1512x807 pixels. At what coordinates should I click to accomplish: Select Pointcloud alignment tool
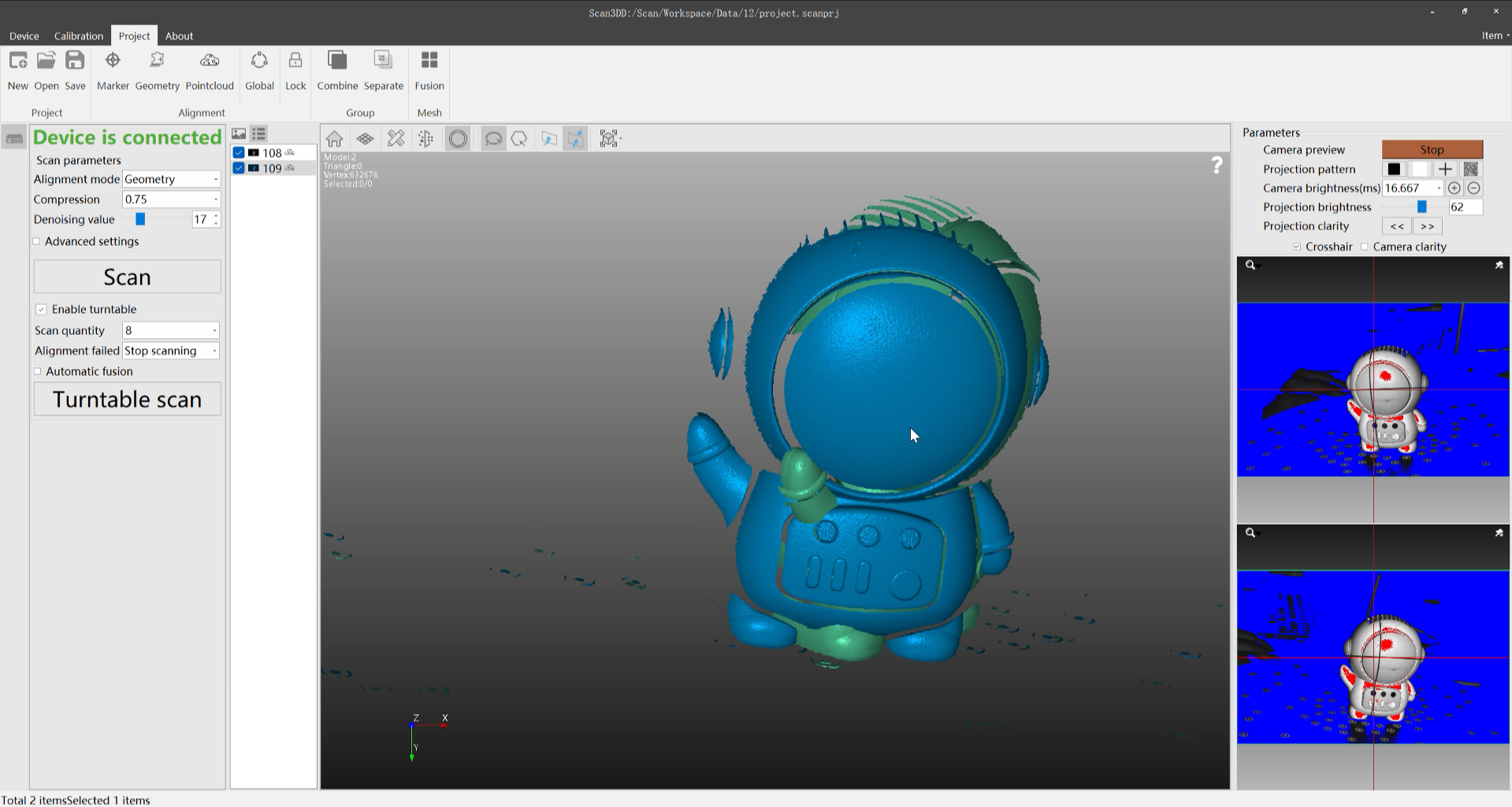210,71
